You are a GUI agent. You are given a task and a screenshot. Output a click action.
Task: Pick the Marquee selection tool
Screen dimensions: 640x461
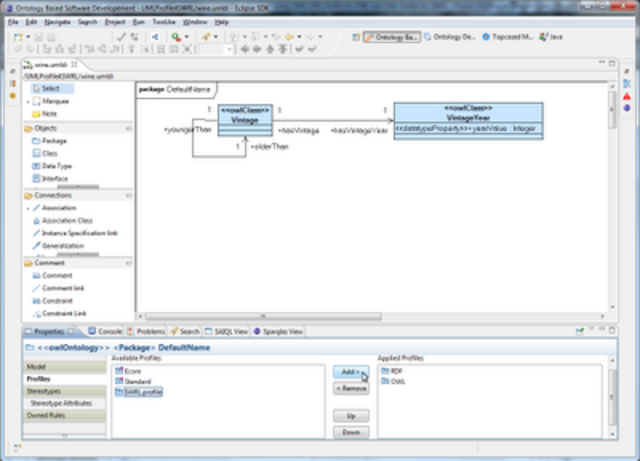pos(51,101)
